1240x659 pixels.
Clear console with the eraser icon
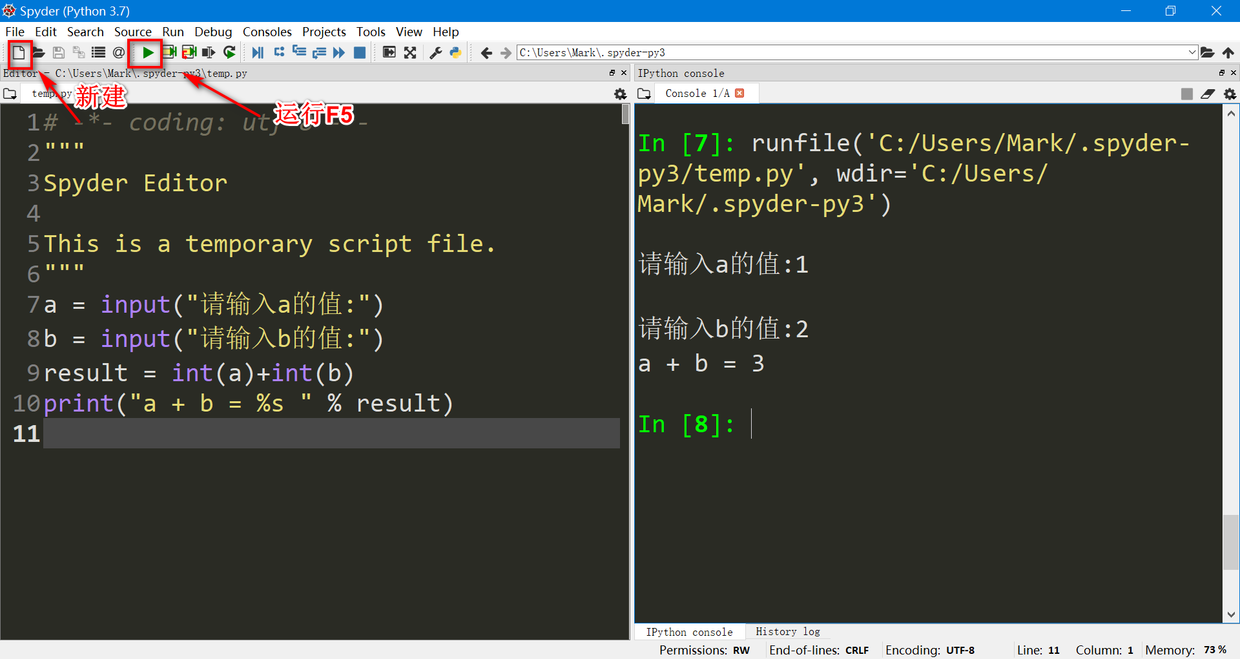point(1206,93)
